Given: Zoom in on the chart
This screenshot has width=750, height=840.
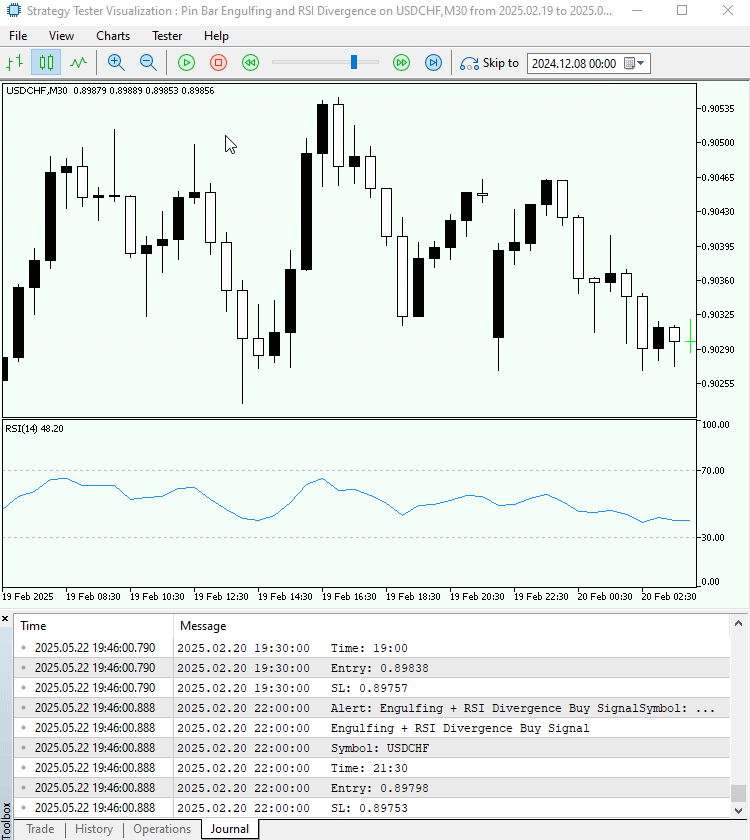Looking at the screenshot, I should 116,63.
